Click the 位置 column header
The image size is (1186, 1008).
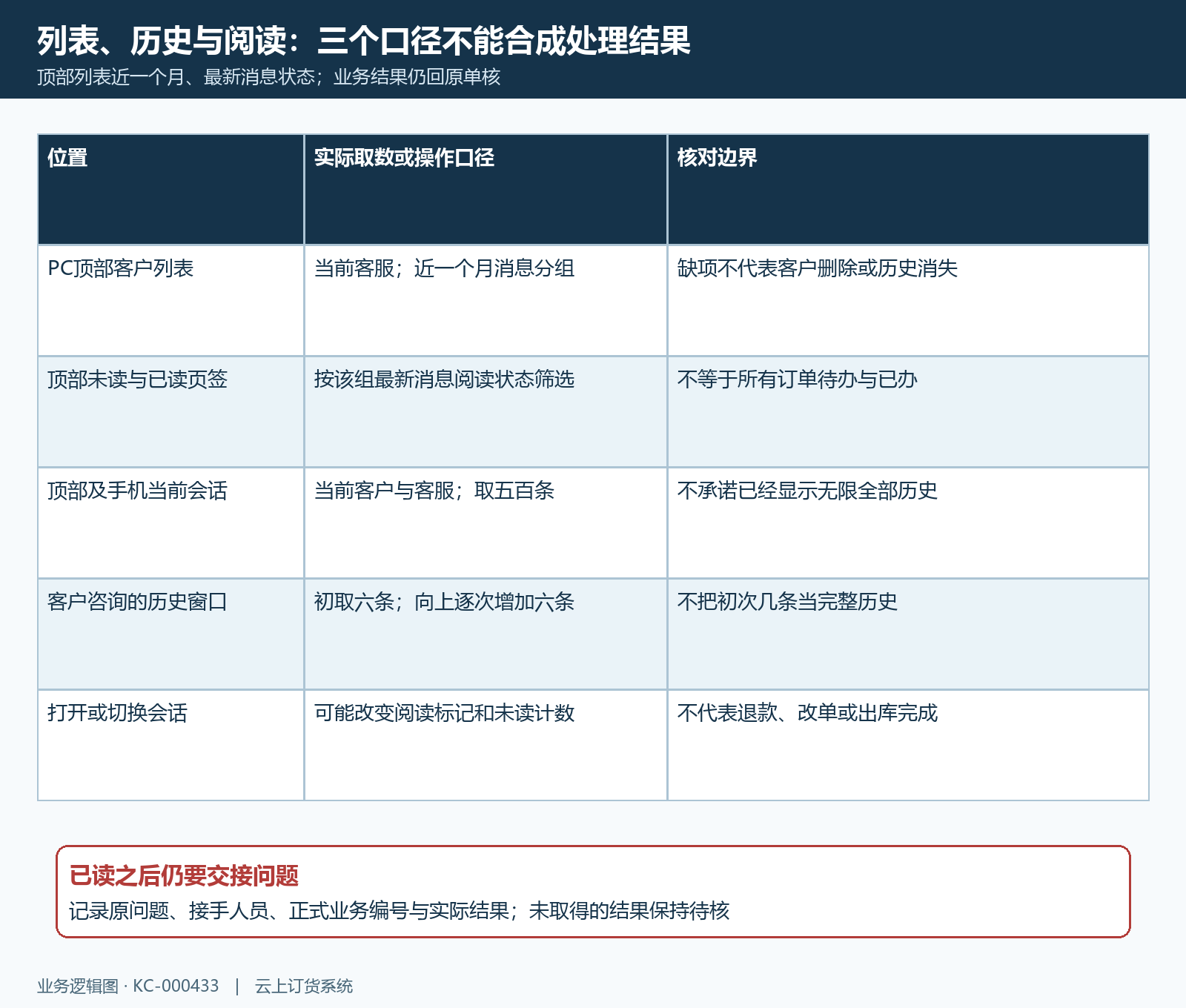[x=171, y=190]
